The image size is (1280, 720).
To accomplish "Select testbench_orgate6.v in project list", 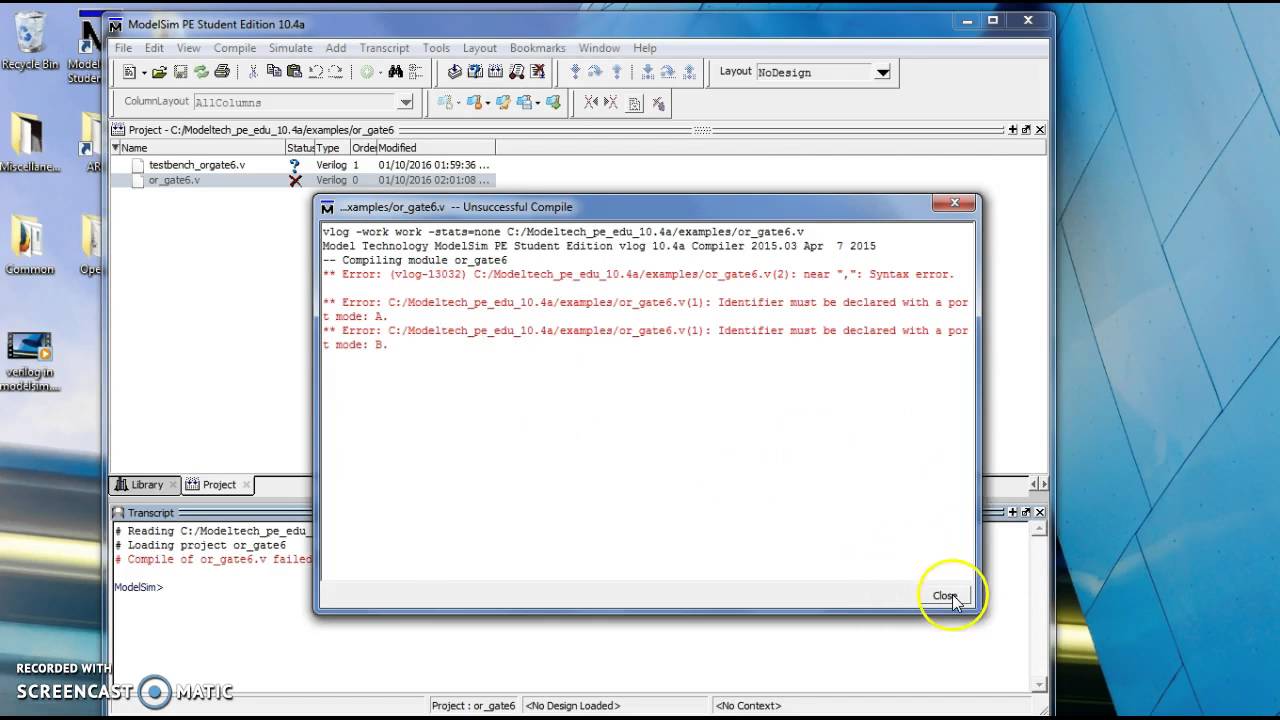I will click(197, 165).
